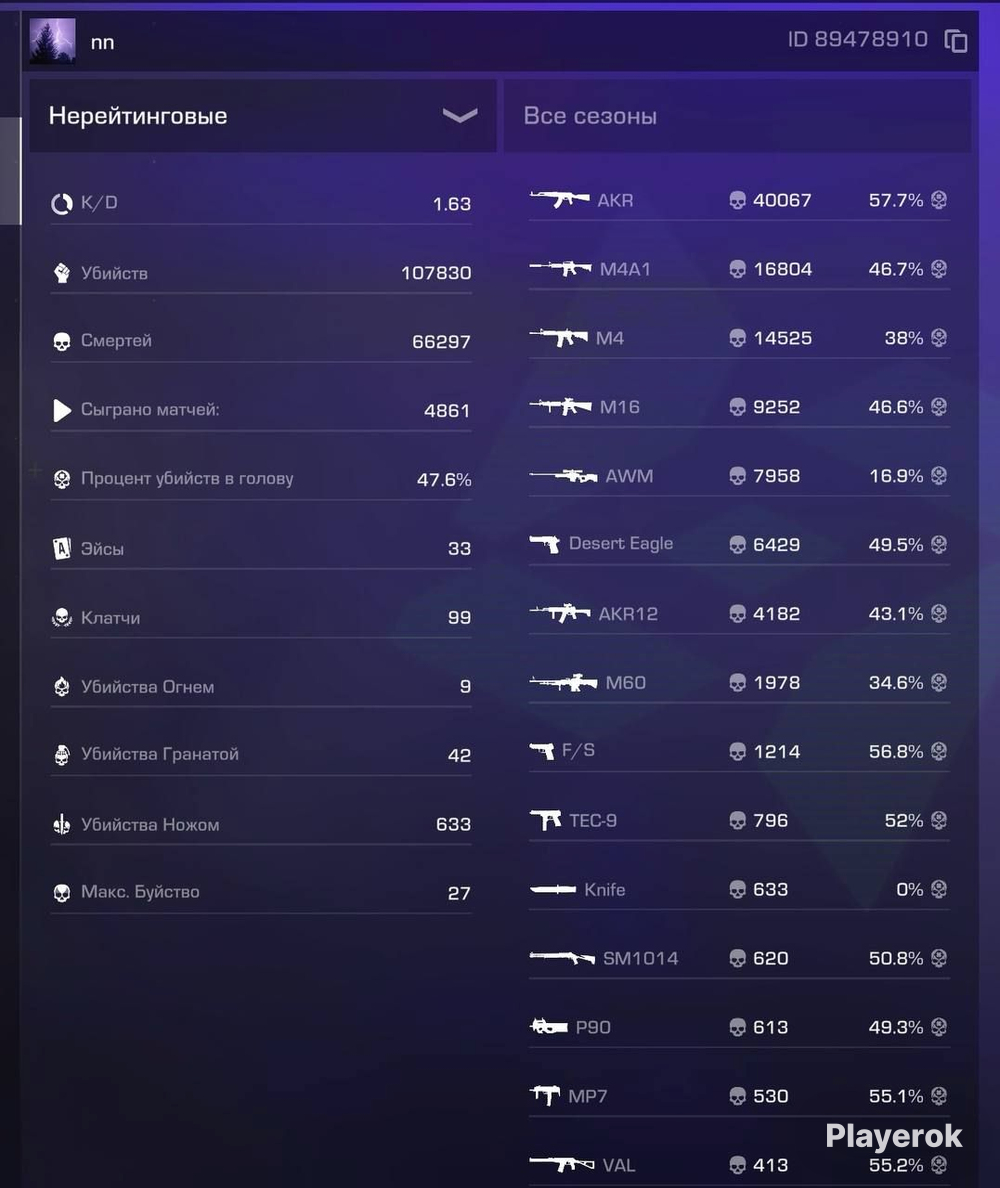Click the P90 weapon icon
Image resolution: width=1000 pixels, height=1188 pixels.
click(x=549, y=1027)
